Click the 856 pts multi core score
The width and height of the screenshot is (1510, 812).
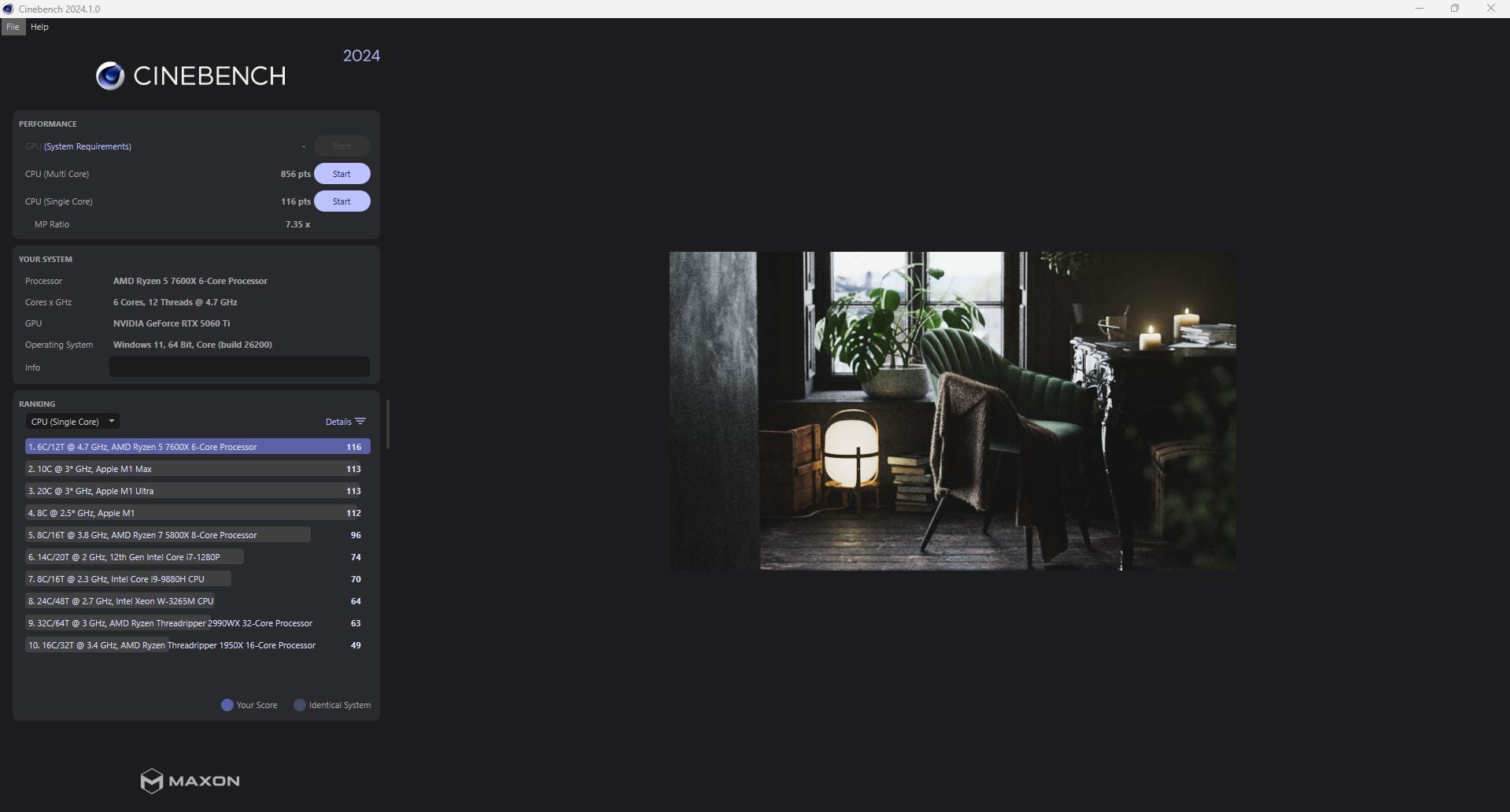pyautogui.click(x=295, y=174)
